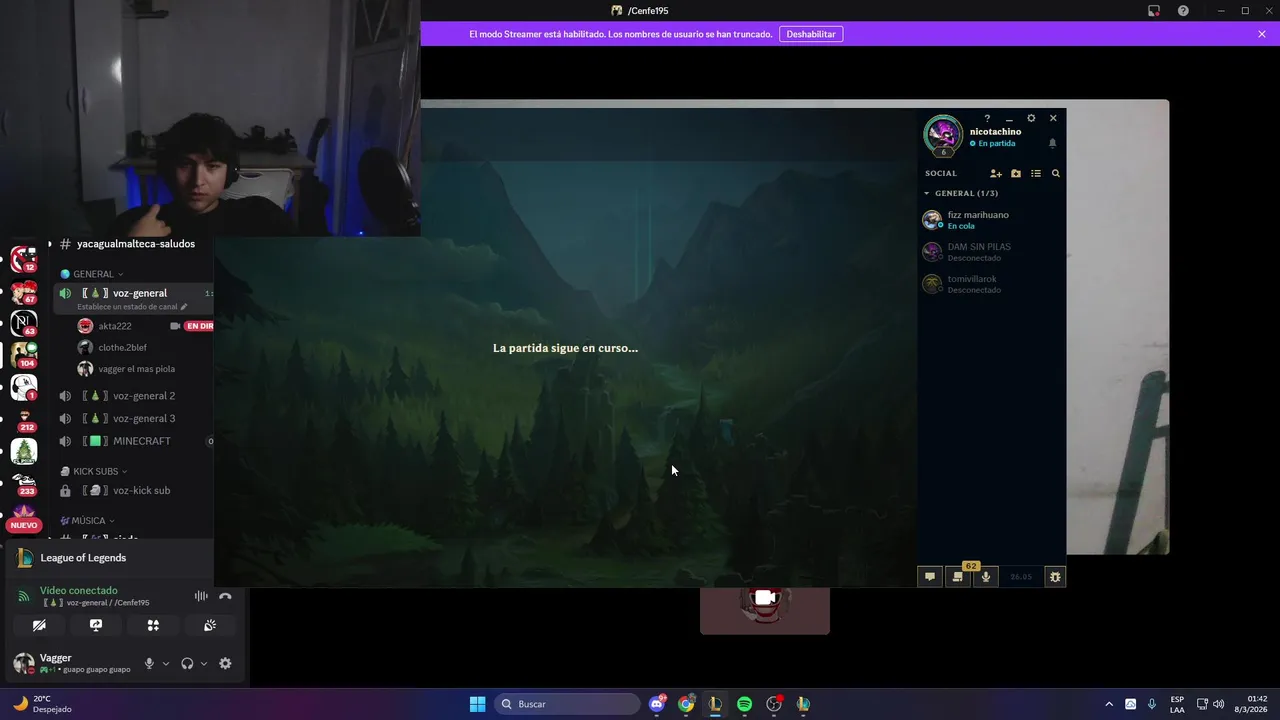Open the friends list options icon
Viewport: 1280px width, 720px height.
(1036, 173)
